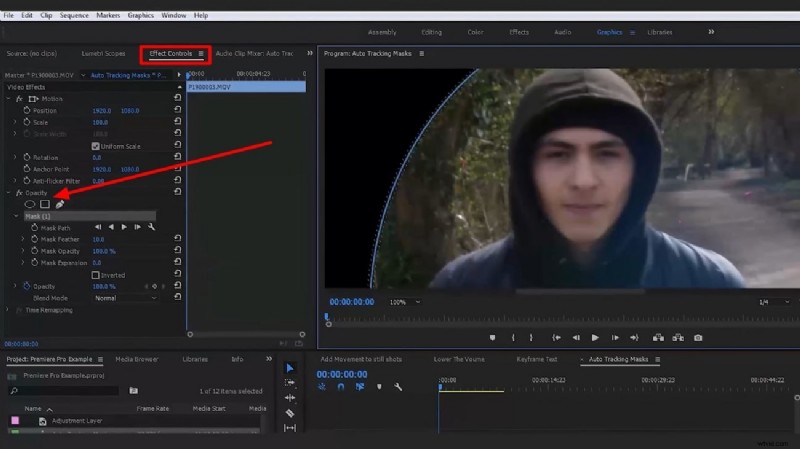Image resolution: width=800 pixels, height=449 pixels.
Task: Open the Blend Mode Normal dropdown
Action: tap(125, 298)
